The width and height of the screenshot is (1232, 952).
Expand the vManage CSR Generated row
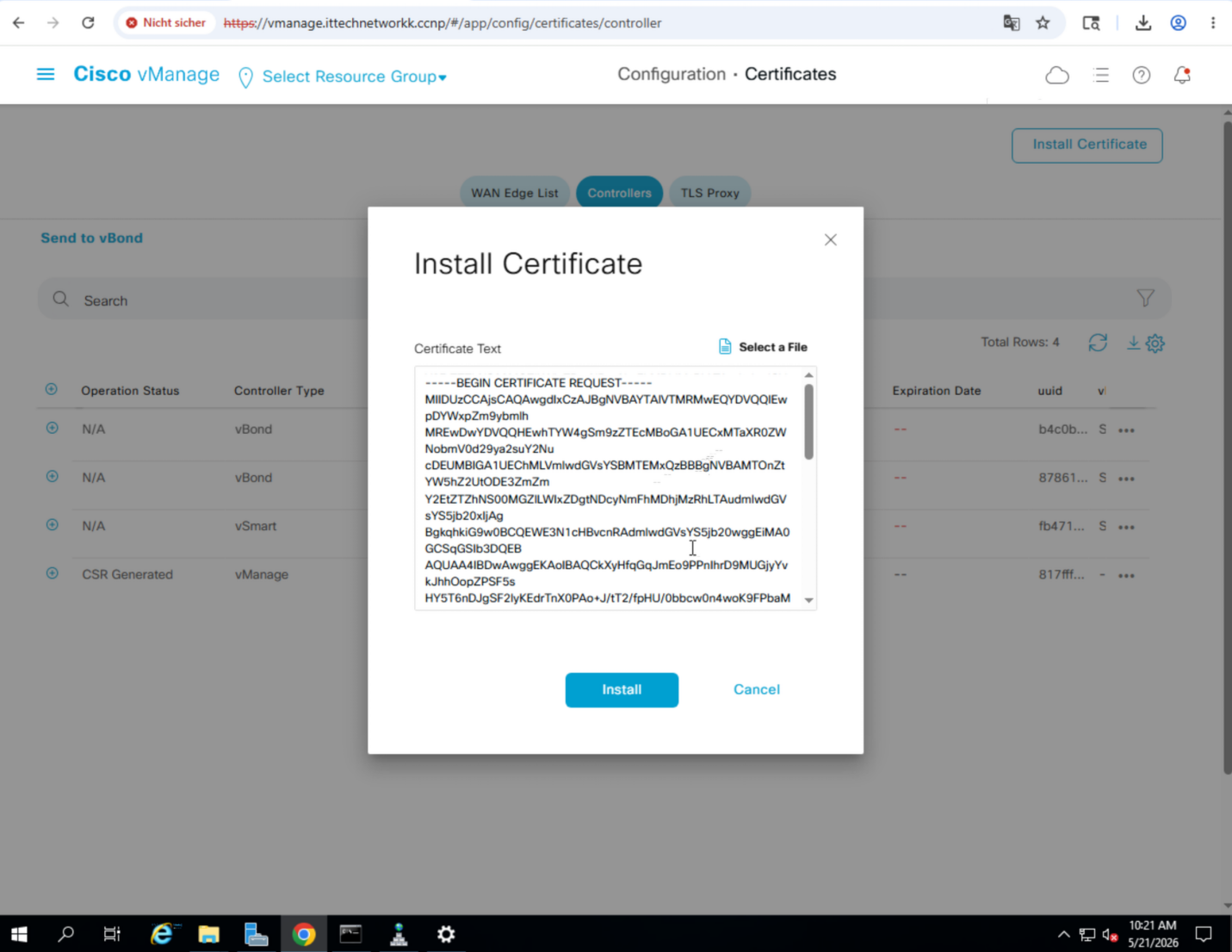tap(52, 573)
